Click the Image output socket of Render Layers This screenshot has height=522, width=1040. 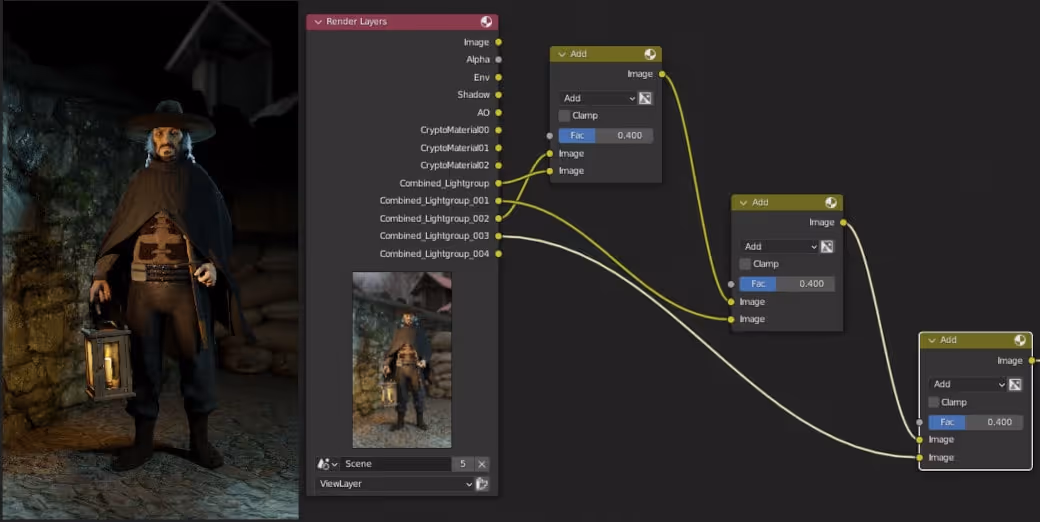coord(498,42)
